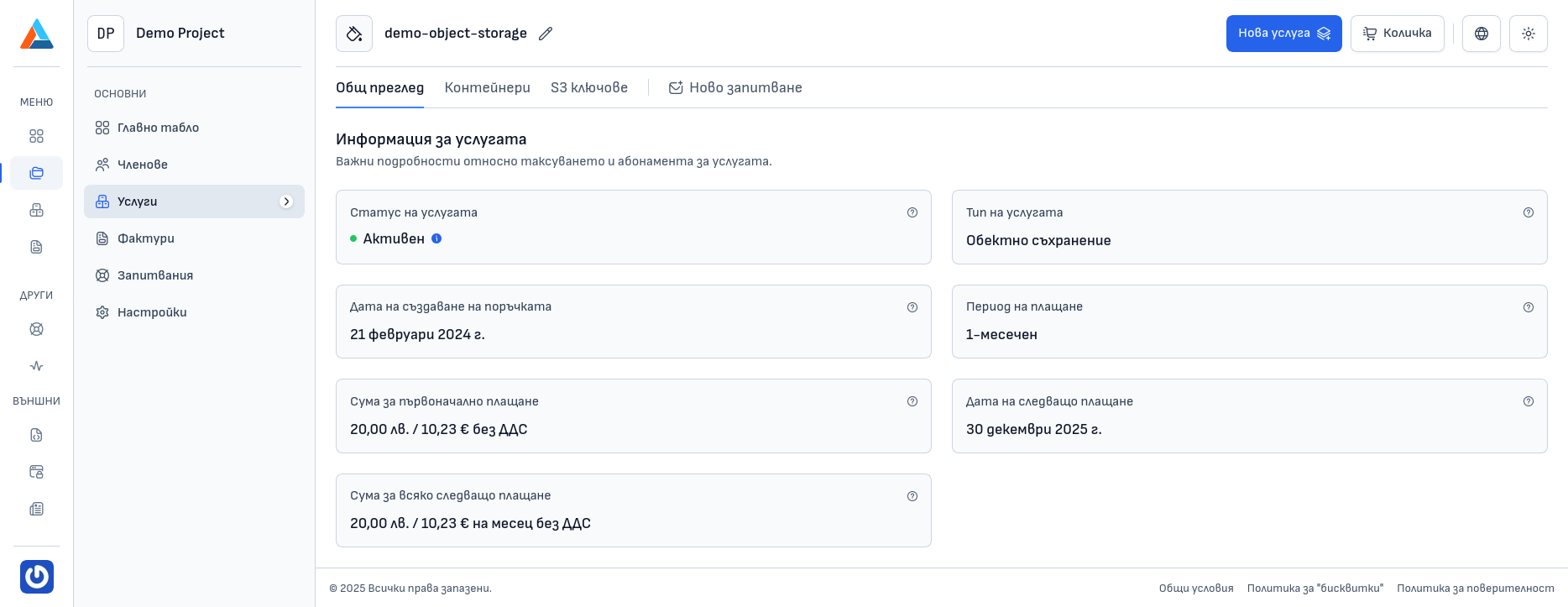This screenshot has width=1568, height=607.
Task: Open Ново запитване from the tab bar
Action: point(735,88)
